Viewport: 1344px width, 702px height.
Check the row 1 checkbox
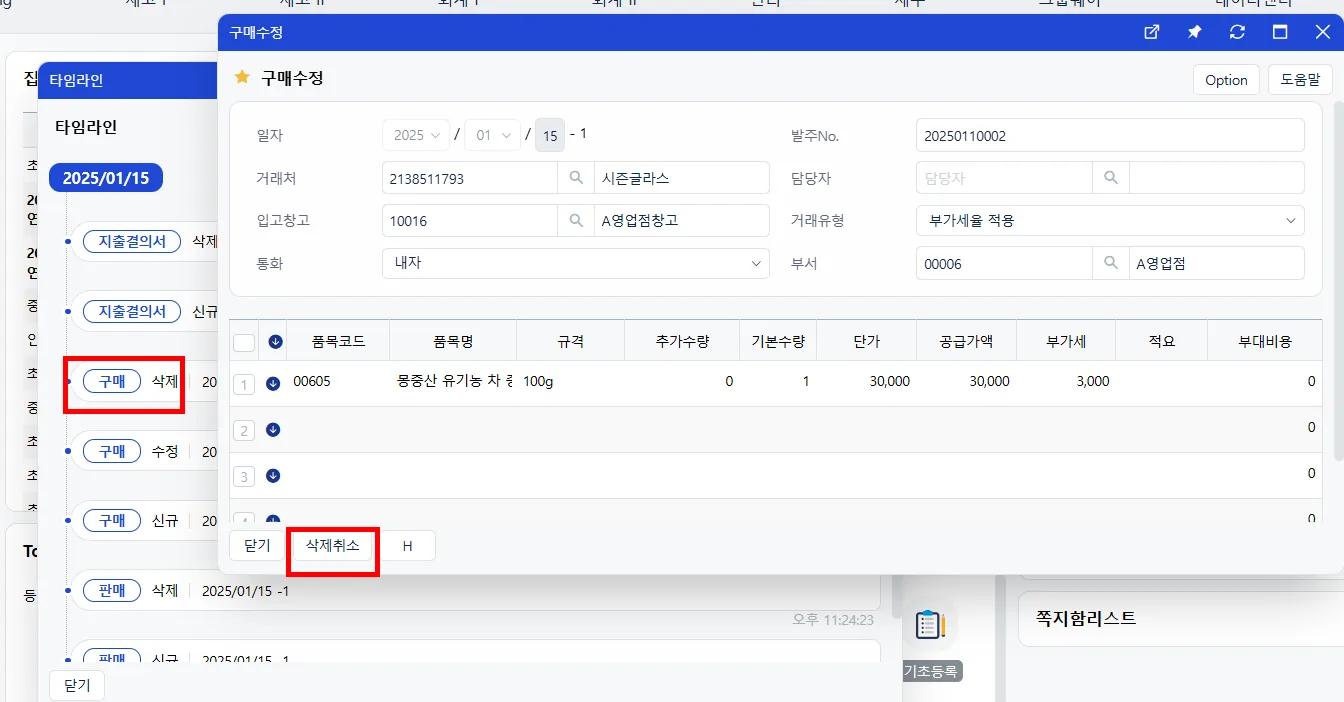click(244, 384)
